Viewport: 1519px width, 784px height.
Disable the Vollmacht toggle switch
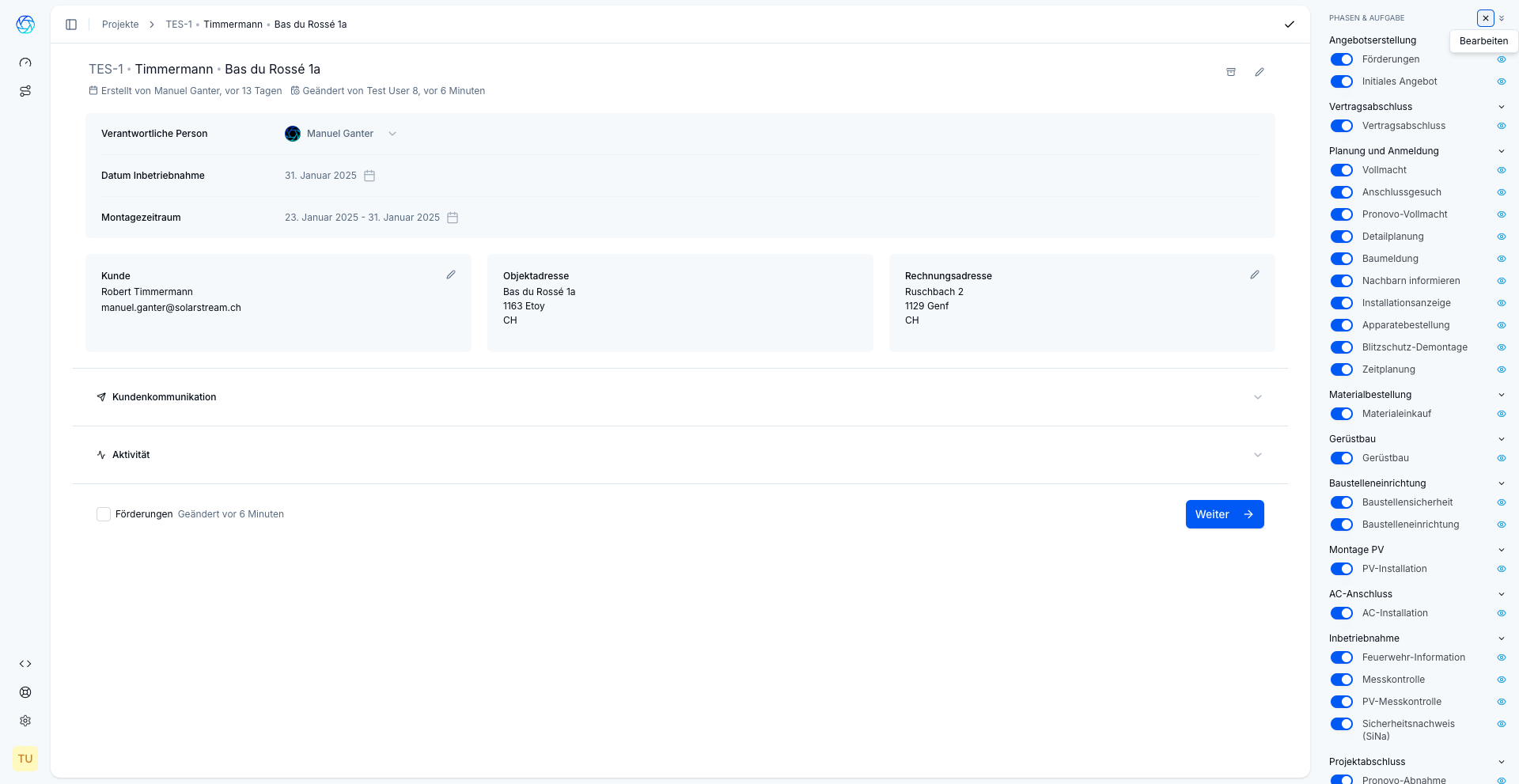1342,170
